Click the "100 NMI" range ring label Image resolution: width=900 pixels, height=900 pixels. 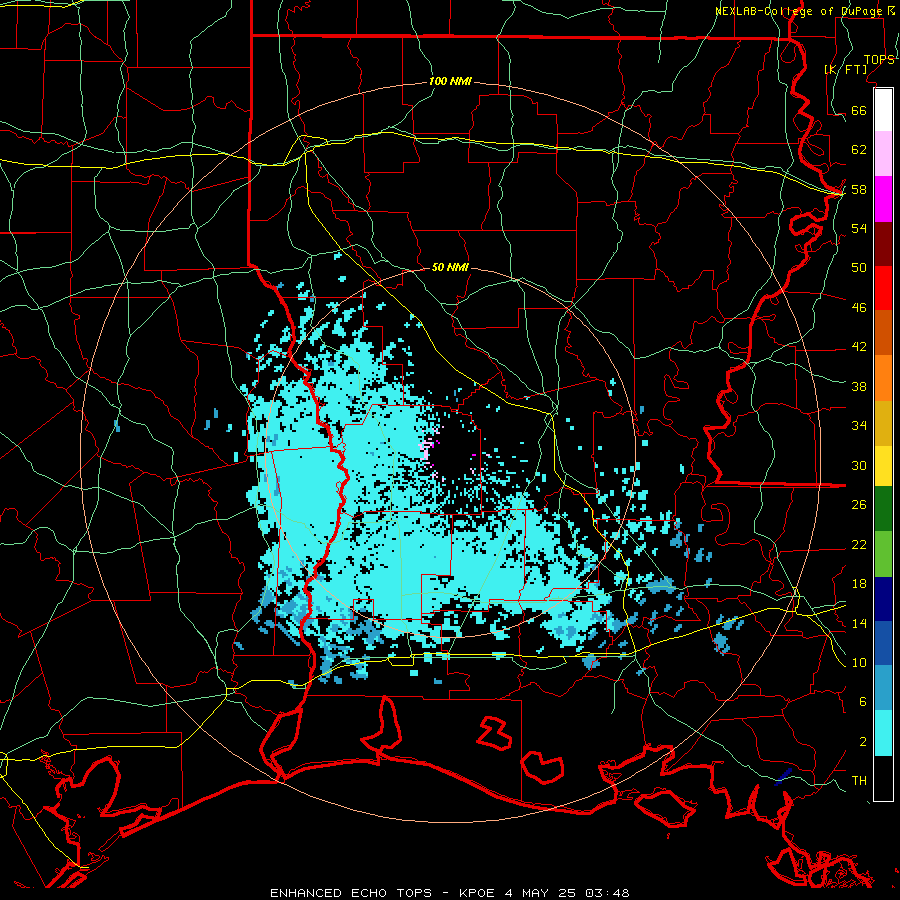[450, 81]
